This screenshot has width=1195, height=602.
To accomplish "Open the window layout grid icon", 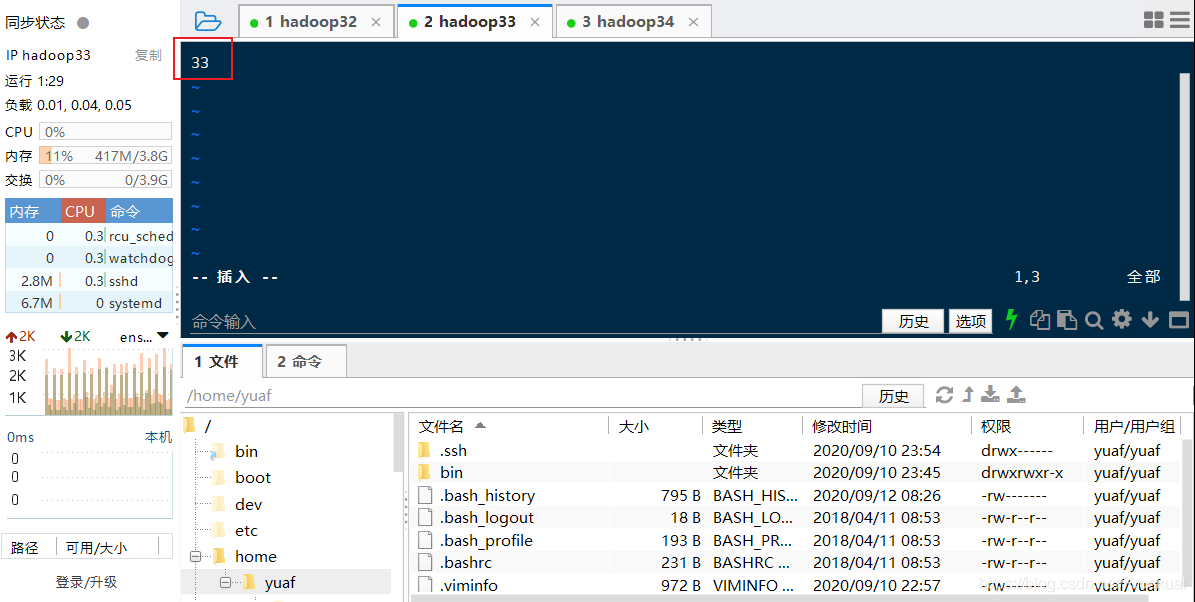I will (1153, 21).
